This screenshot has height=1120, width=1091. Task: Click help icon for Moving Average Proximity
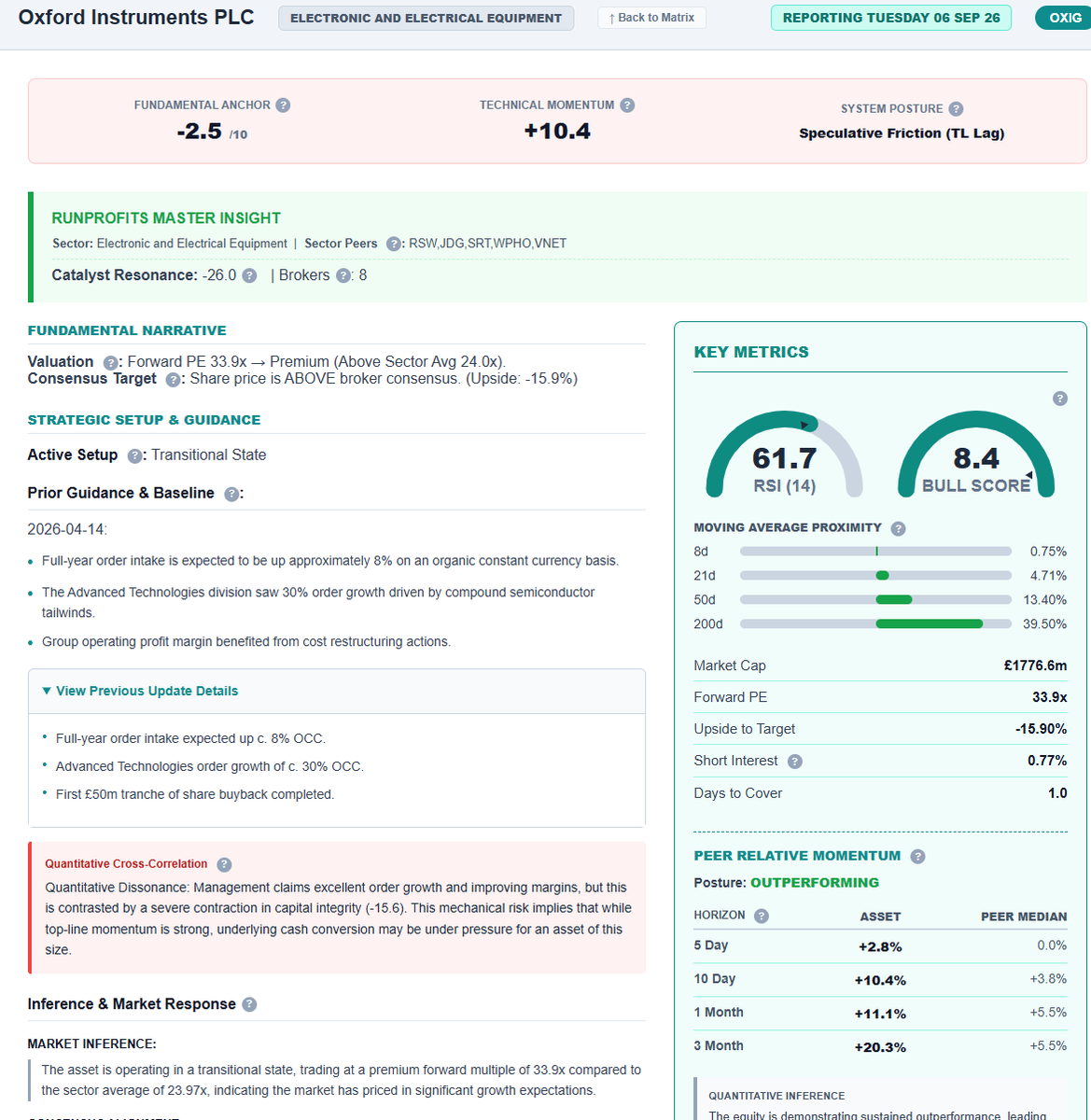point(898,528)
